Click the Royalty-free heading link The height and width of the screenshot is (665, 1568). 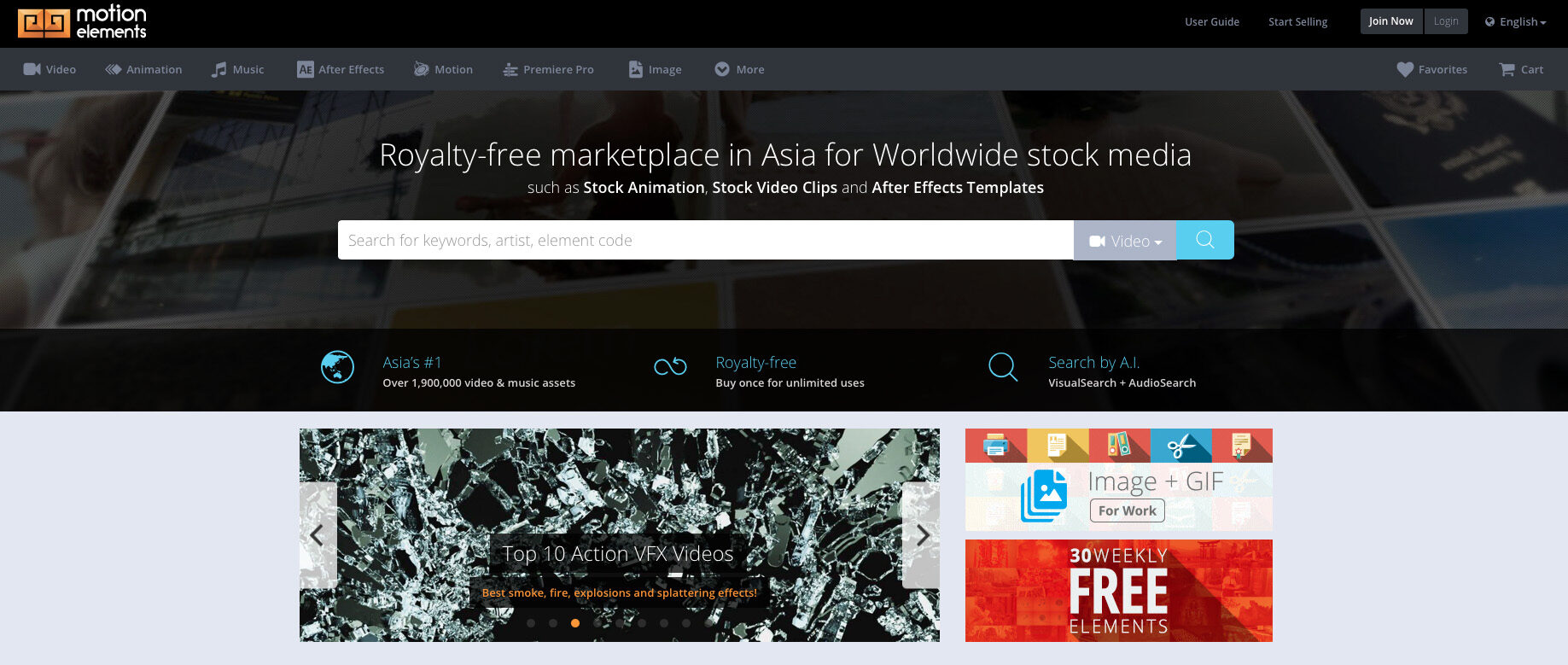(x=756, y=363)
